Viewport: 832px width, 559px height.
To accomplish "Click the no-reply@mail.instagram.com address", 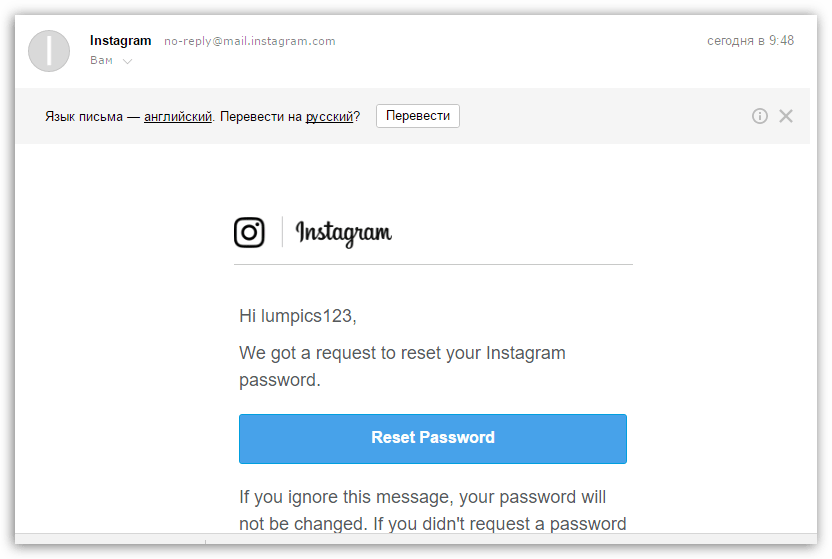I will tap(250, 41).
